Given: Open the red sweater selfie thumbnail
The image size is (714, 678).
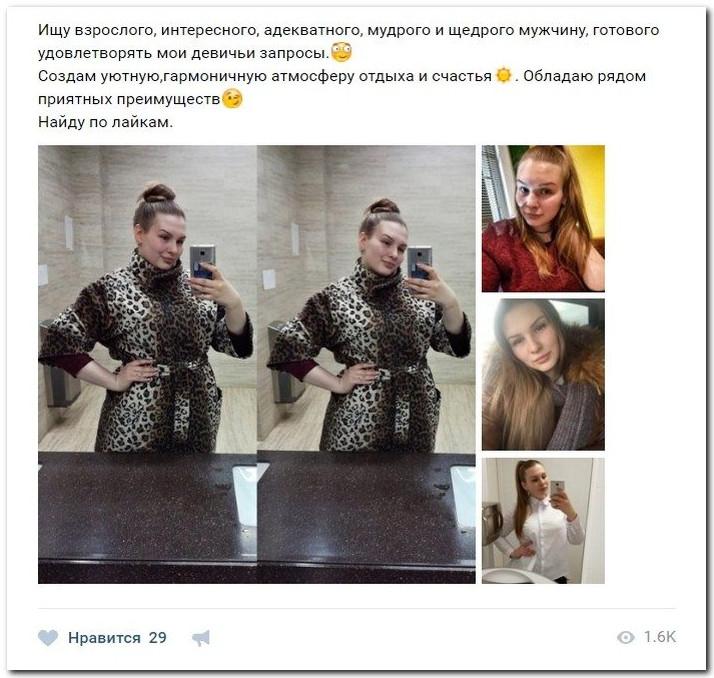Looking at the screenshot, I should [x=543, y=219].
